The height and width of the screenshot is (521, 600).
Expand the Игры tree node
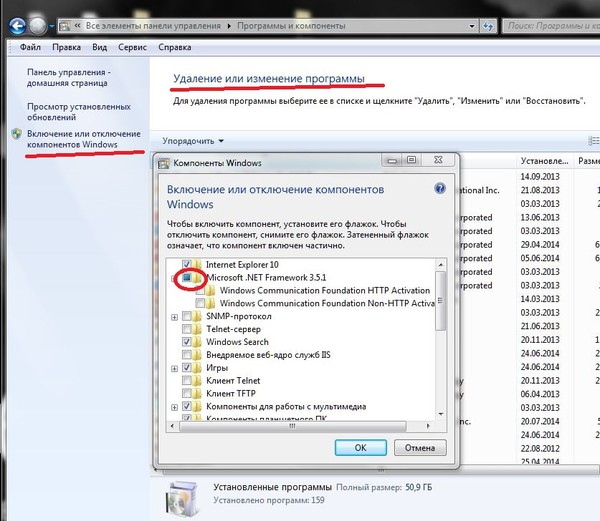coord(174,369)
